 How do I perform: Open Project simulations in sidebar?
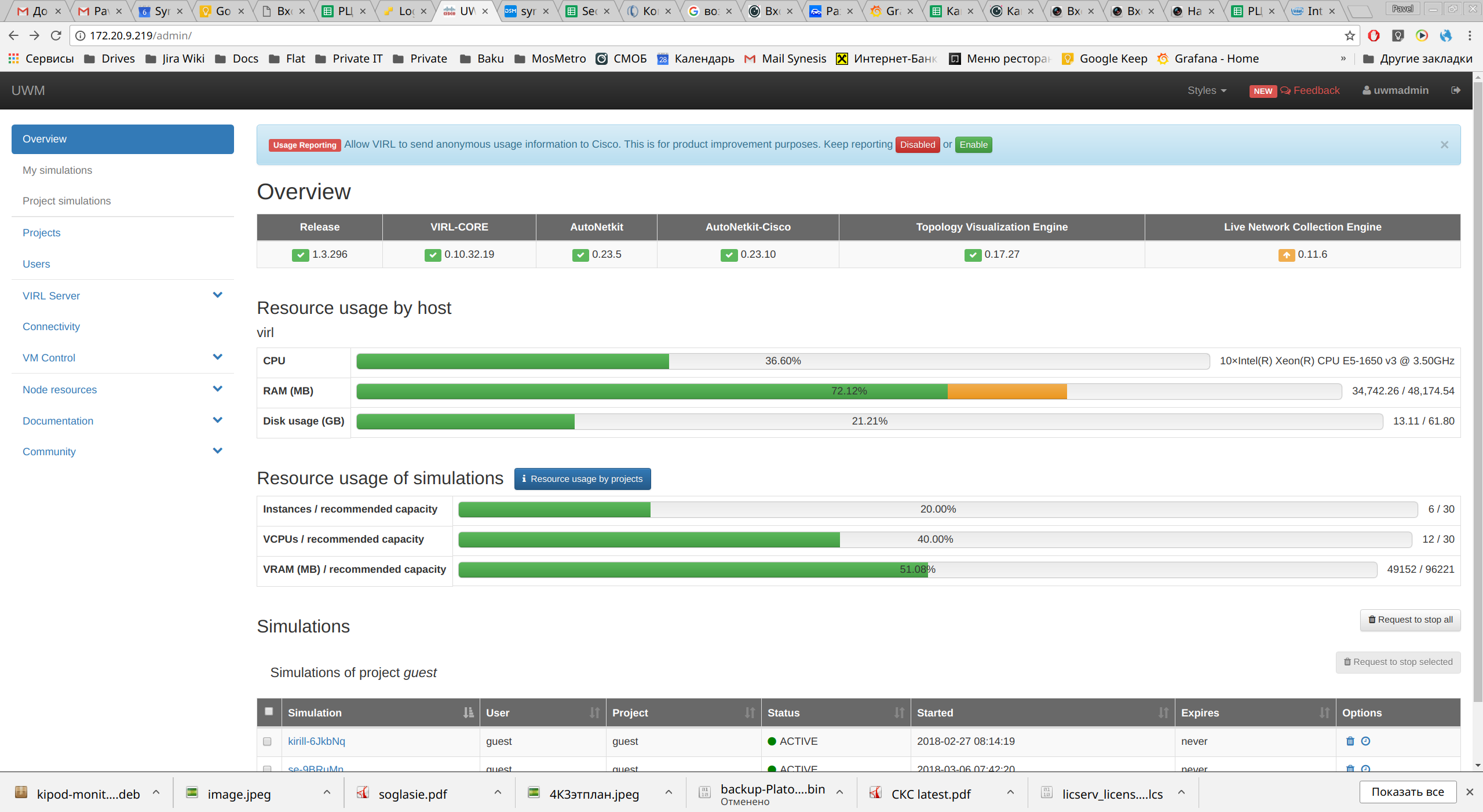coord(67,201)
